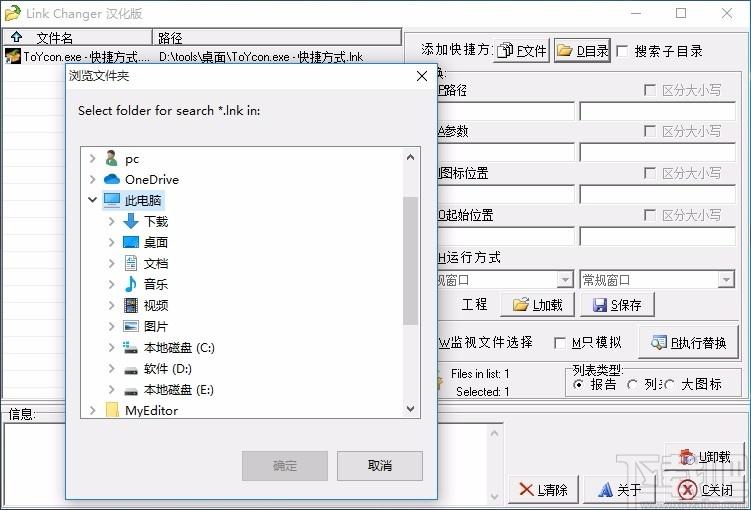
Task: Click the W监视文件选择 label
Action: 486,342
